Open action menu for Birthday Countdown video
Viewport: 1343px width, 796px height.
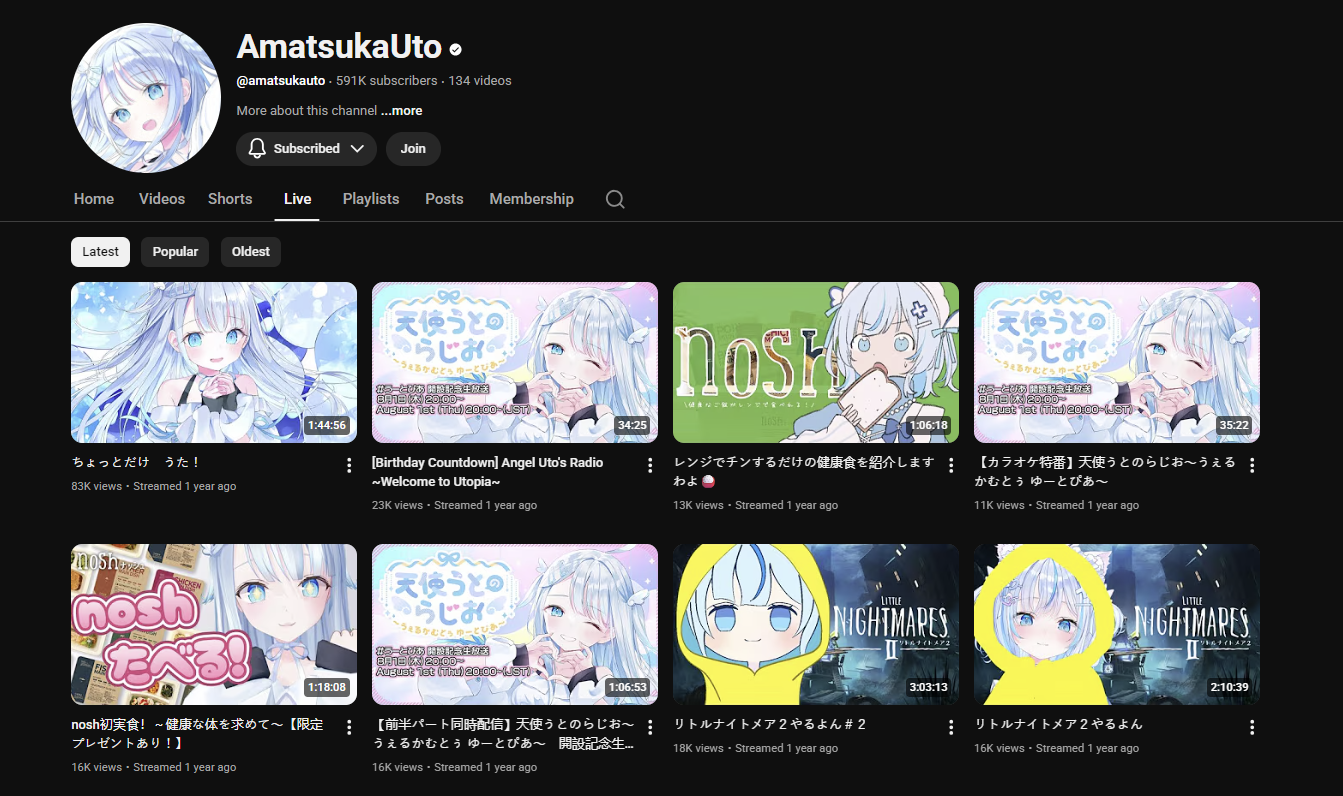(650, 465)
